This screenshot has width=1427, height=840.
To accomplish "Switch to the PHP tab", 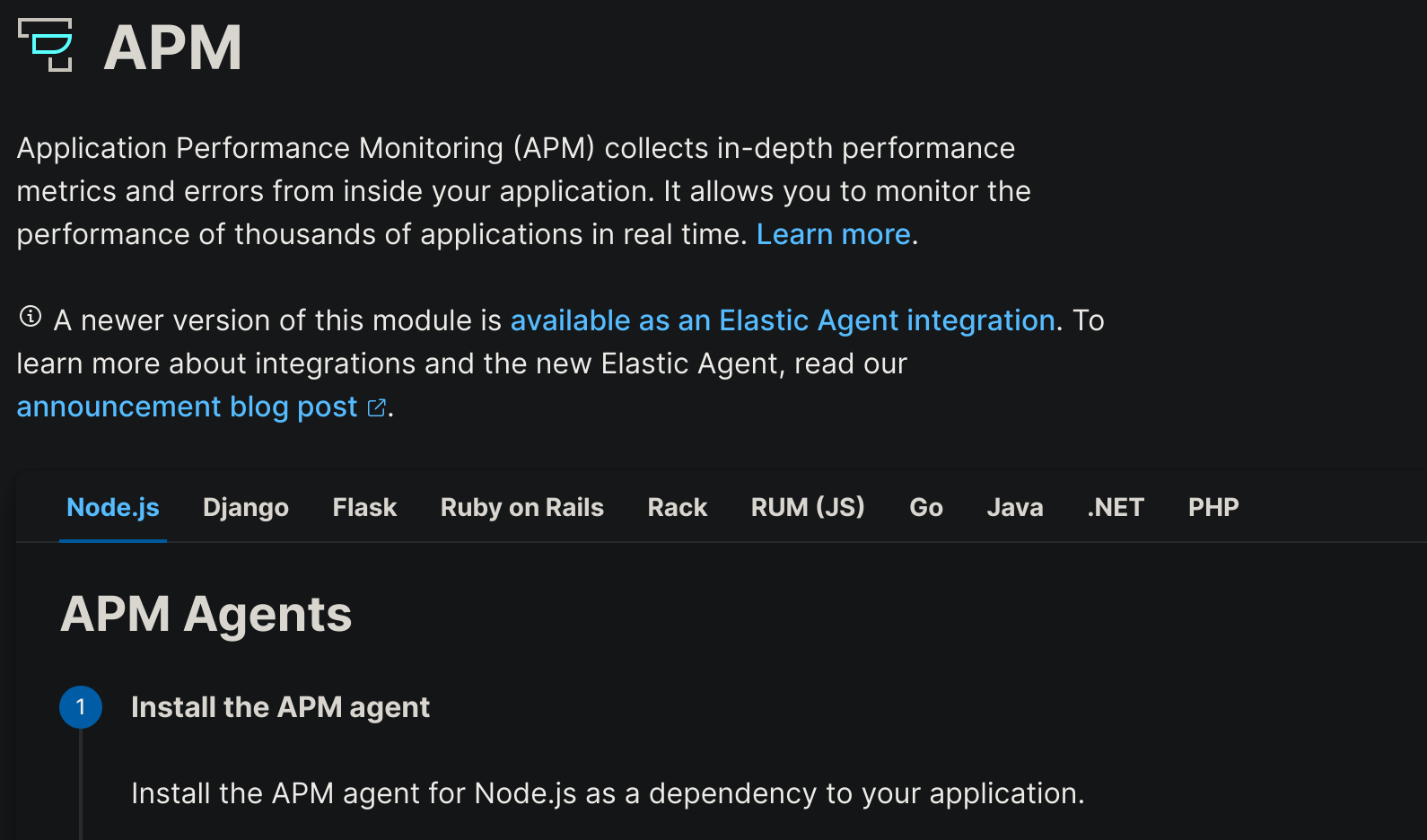I will pyautogui.click(x=1213, y=507).
